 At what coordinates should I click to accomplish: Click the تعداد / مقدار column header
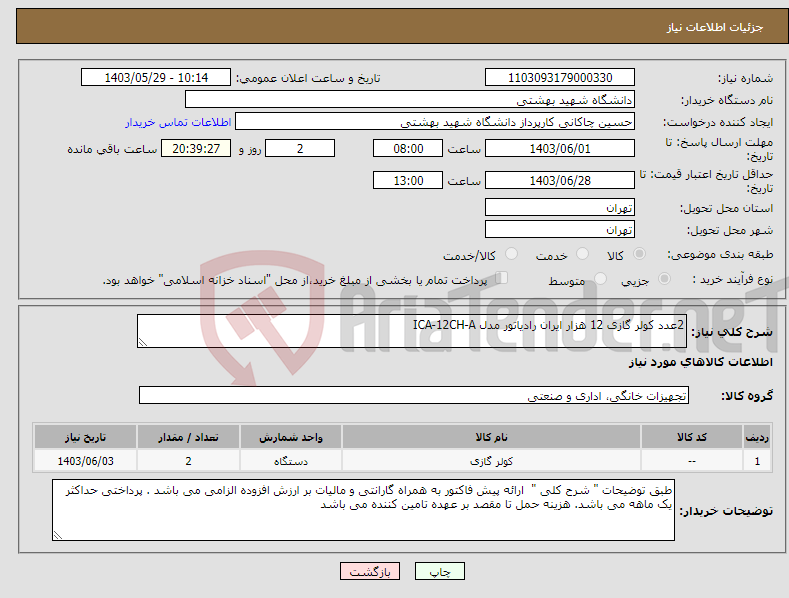click(x=188, y=437)
